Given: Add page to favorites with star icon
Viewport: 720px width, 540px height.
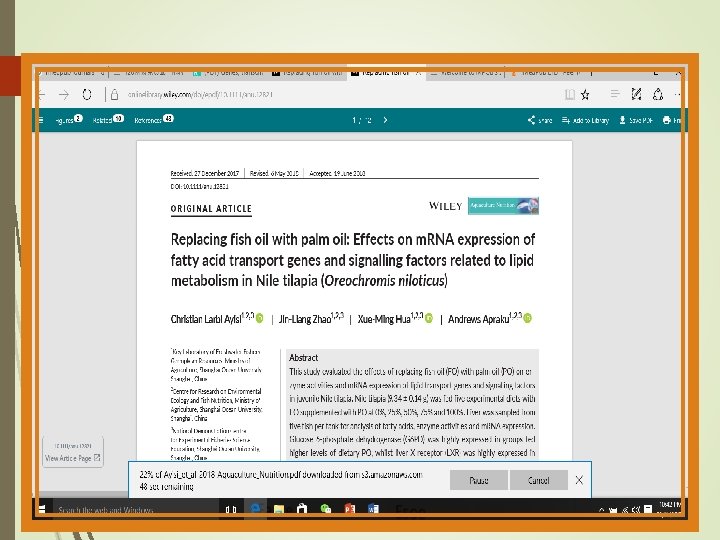Looking at the screenshot, I should coord(585,95).
